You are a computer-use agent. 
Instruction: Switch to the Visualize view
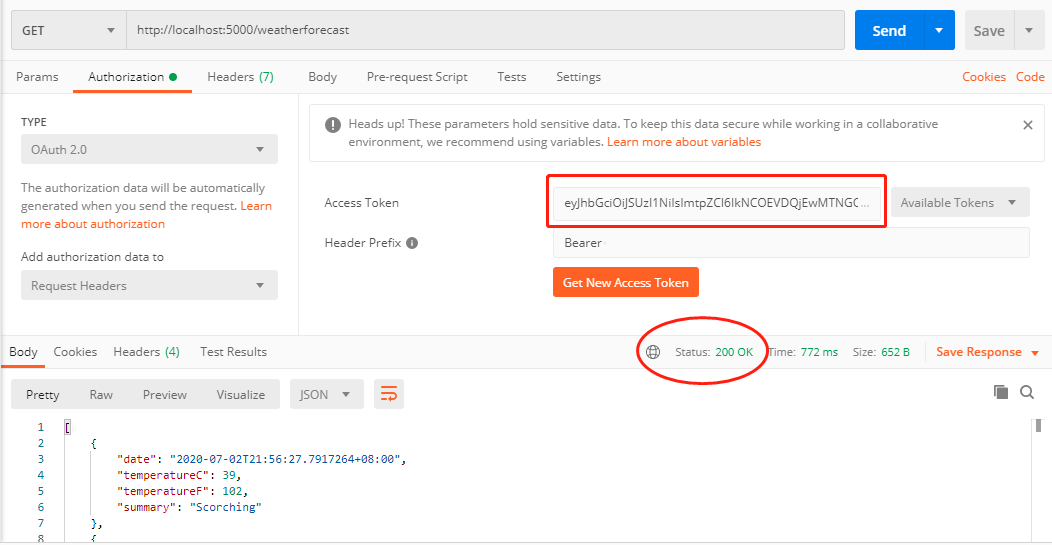(240, 395)
